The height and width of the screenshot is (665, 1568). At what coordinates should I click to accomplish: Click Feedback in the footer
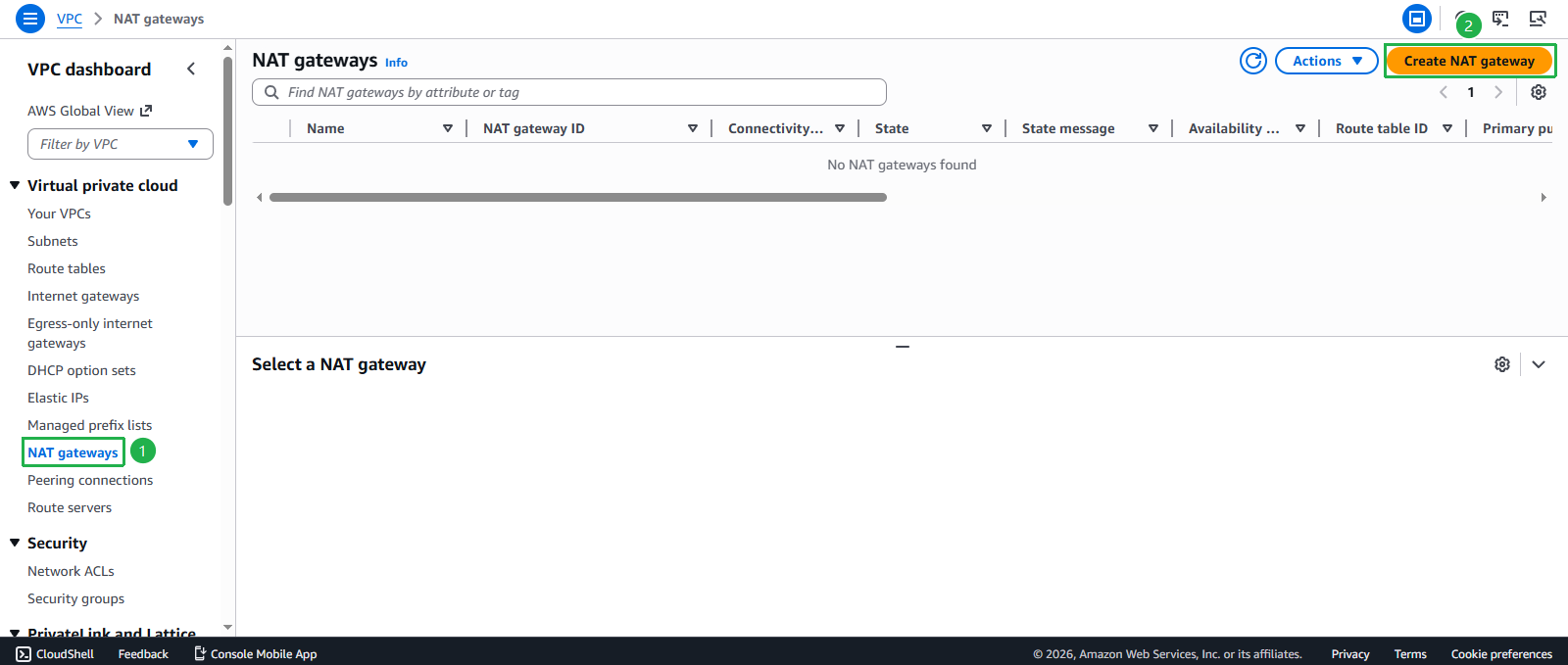point(143,654)
